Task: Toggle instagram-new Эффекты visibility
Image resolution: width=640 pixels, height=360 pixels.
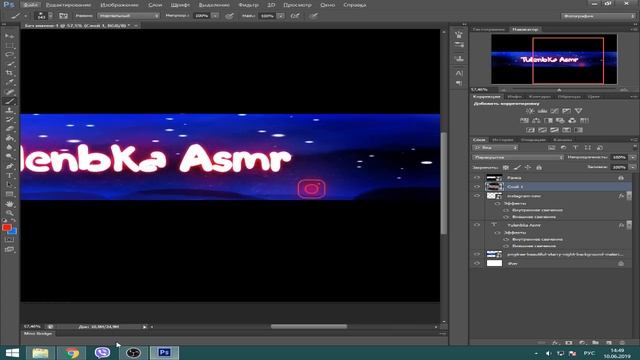Action: point(498,203)
